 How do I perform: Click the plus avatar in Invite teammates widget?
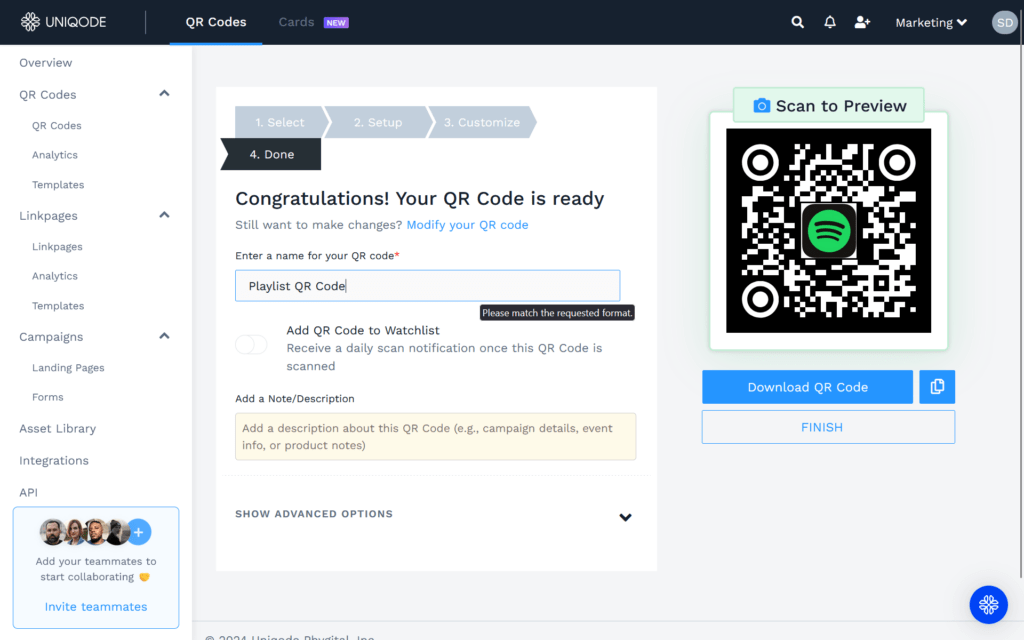click(x=138, y=531)
